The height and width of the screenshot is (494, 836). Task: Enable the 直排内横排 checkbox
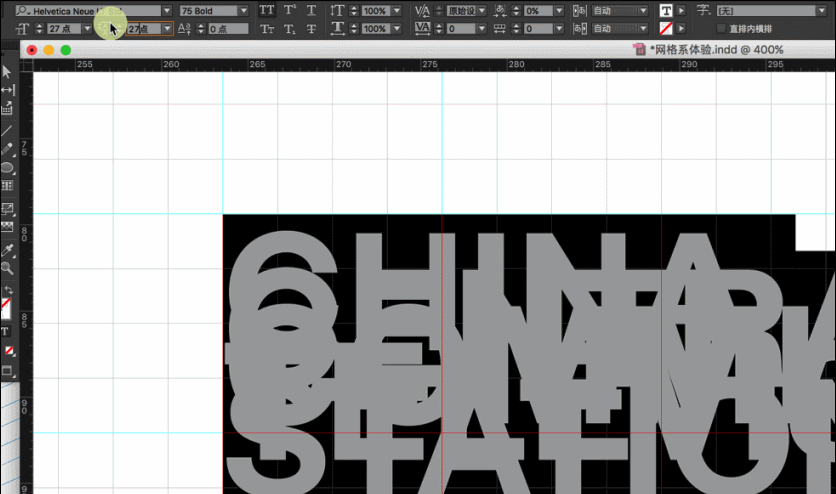coord(721,29)
